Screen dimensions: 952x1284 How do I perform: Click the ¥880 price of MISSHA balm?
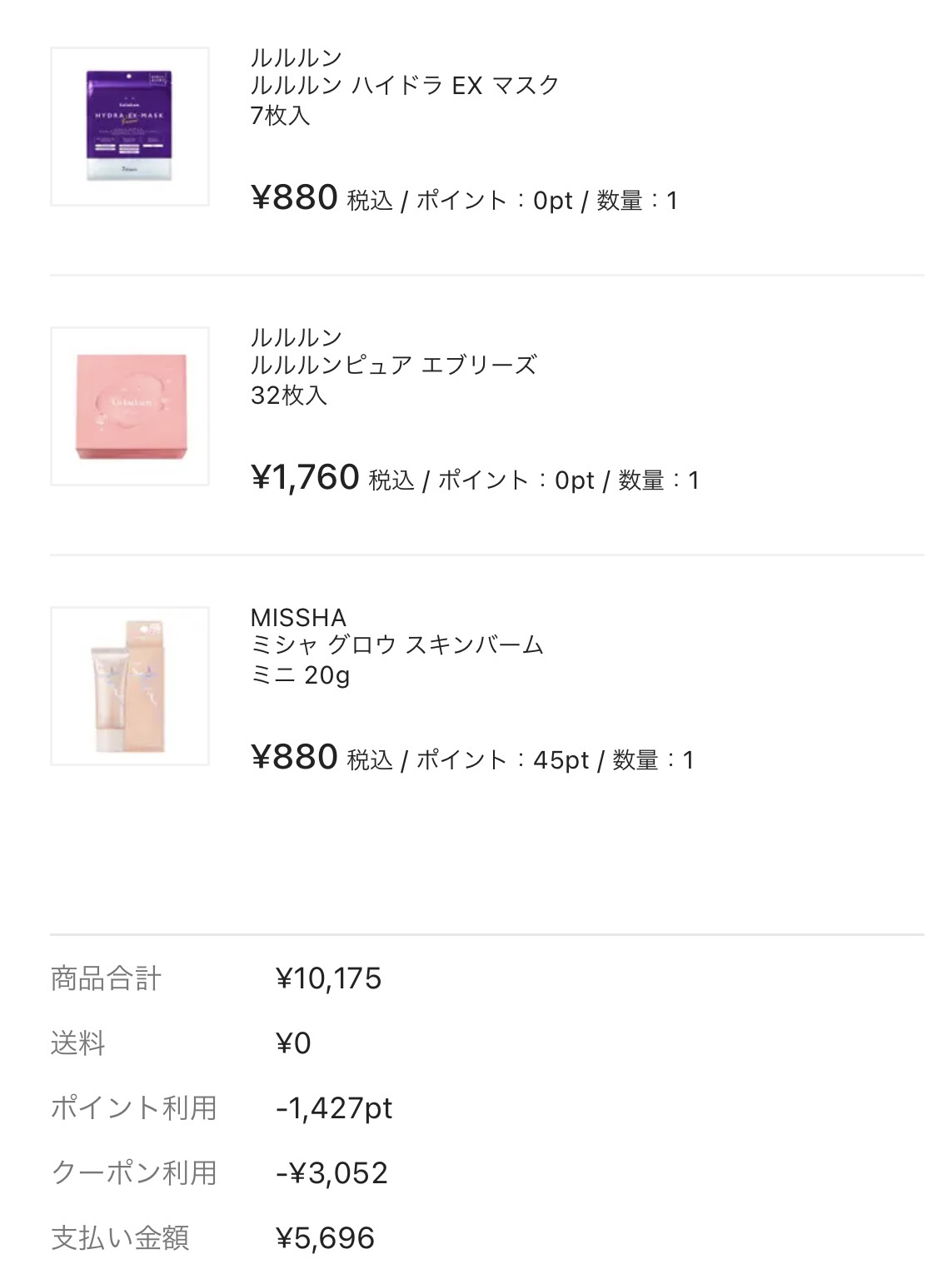294,758
